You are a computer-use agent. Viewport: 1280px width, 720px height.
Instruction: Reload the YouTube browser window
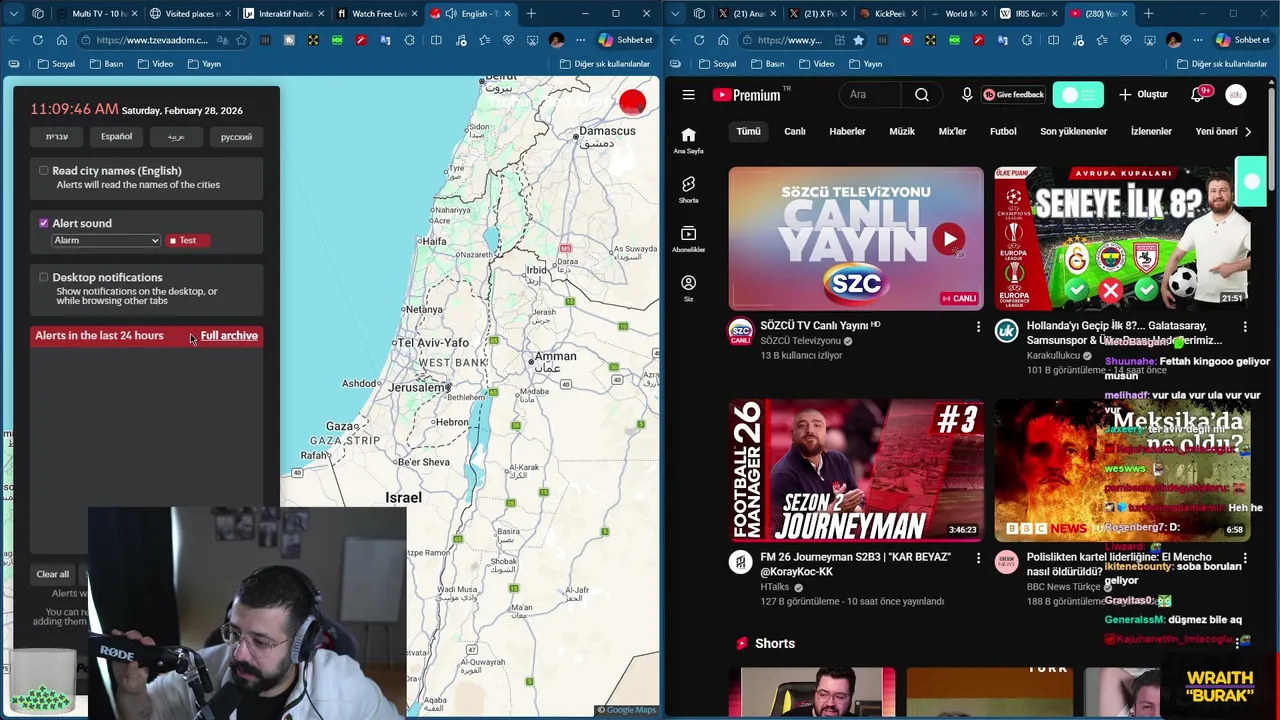(x=699, y=40)
